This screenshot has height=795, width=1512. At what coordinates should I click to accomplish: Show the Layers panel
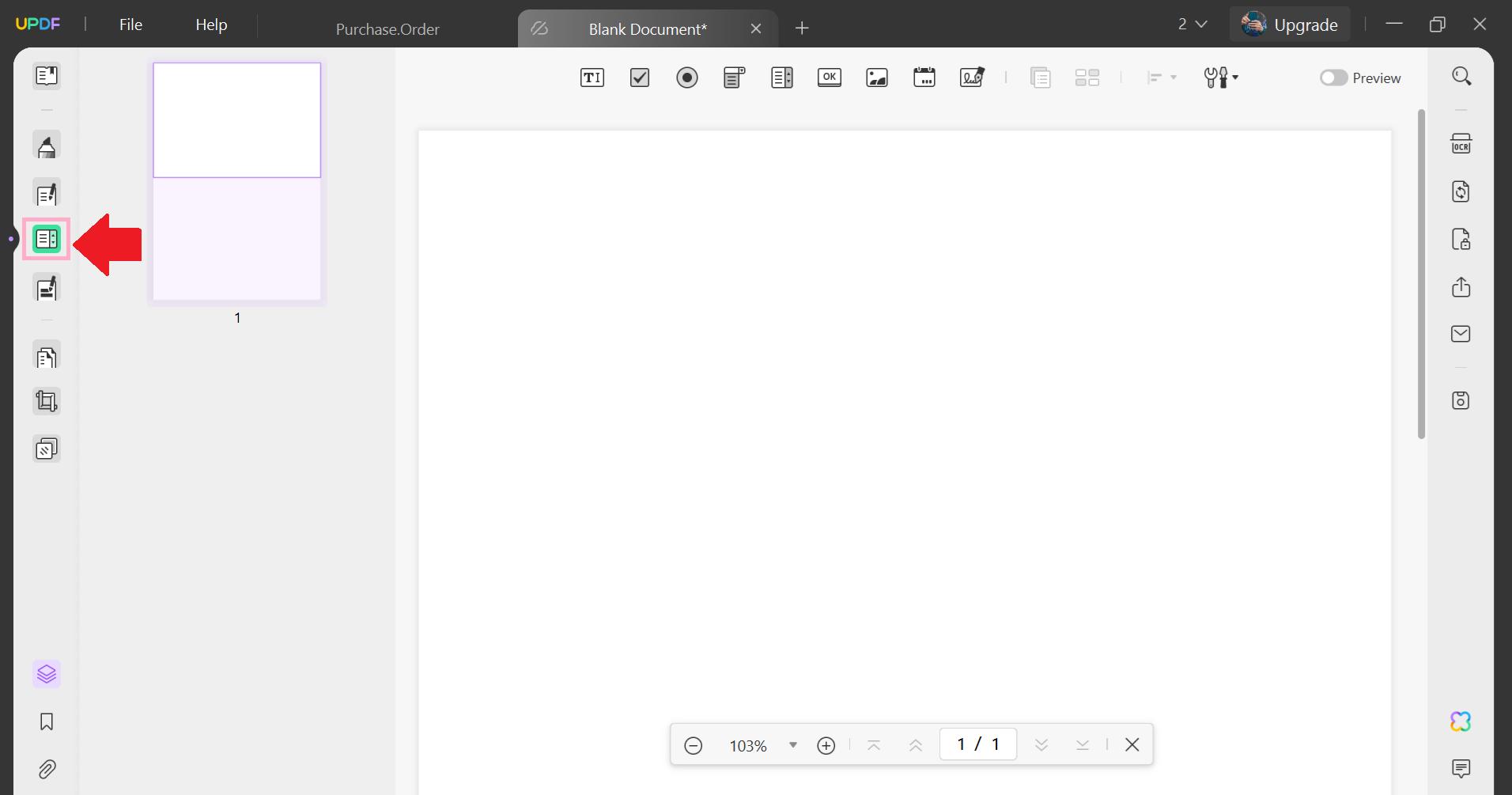pyautogui.click(x=47, y=674)
